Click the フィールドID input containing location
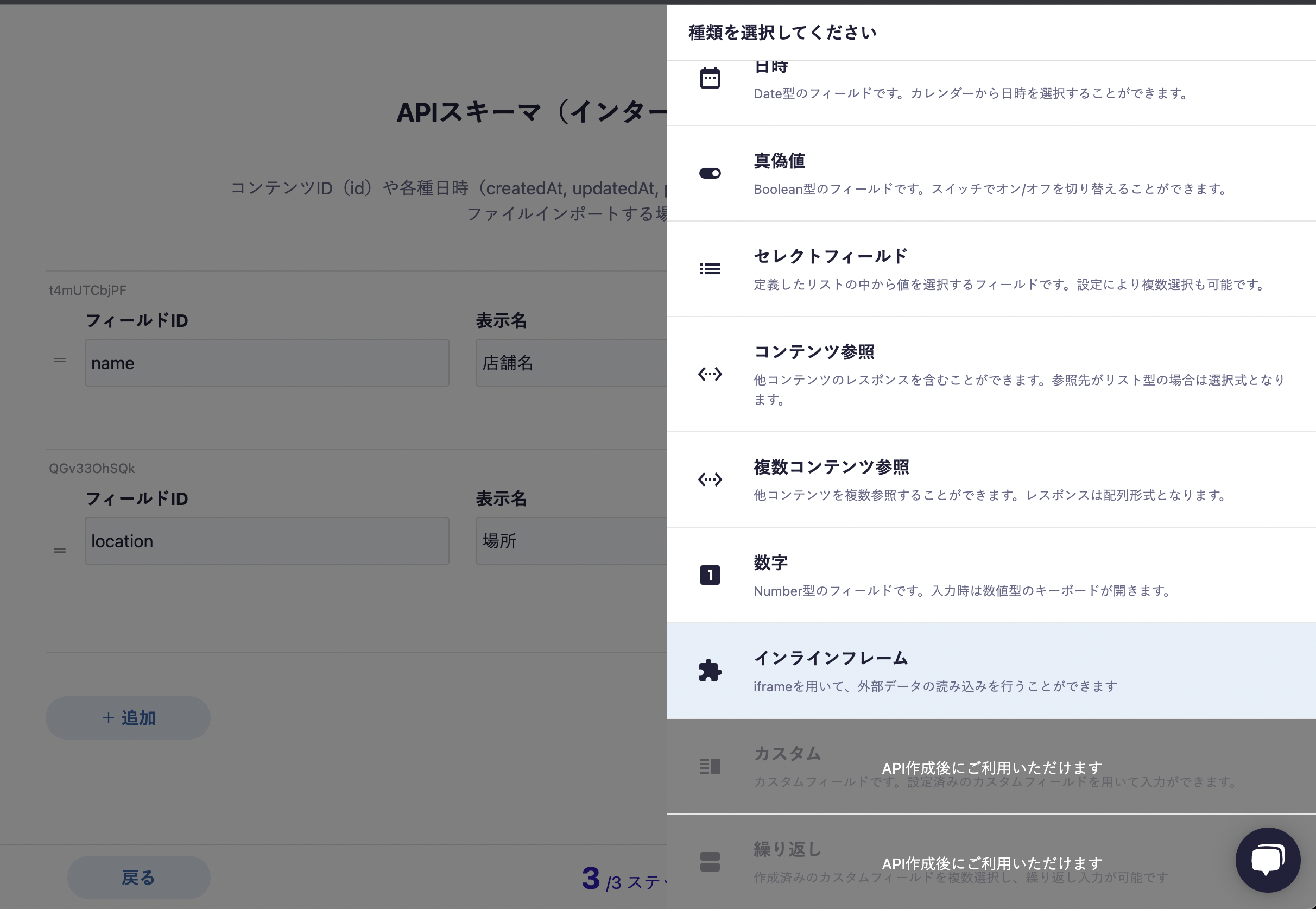 click(267, 541)
